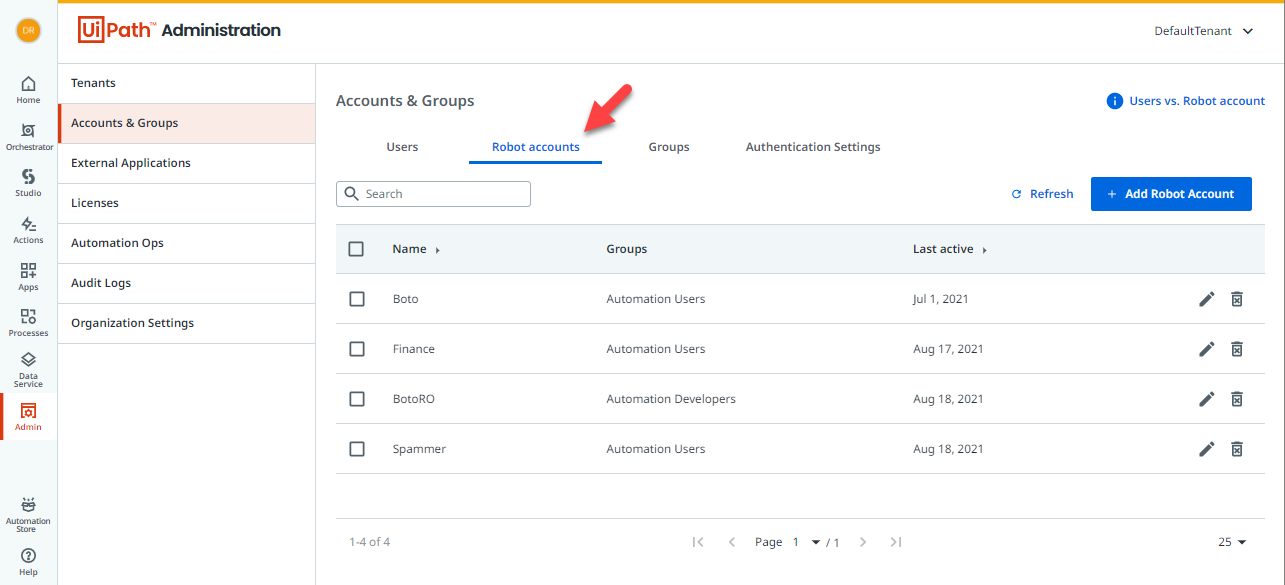Check the Finance row checkbox
This screenshot has width=1285, height=585.
pyautogui.click(x=357, y=349)
